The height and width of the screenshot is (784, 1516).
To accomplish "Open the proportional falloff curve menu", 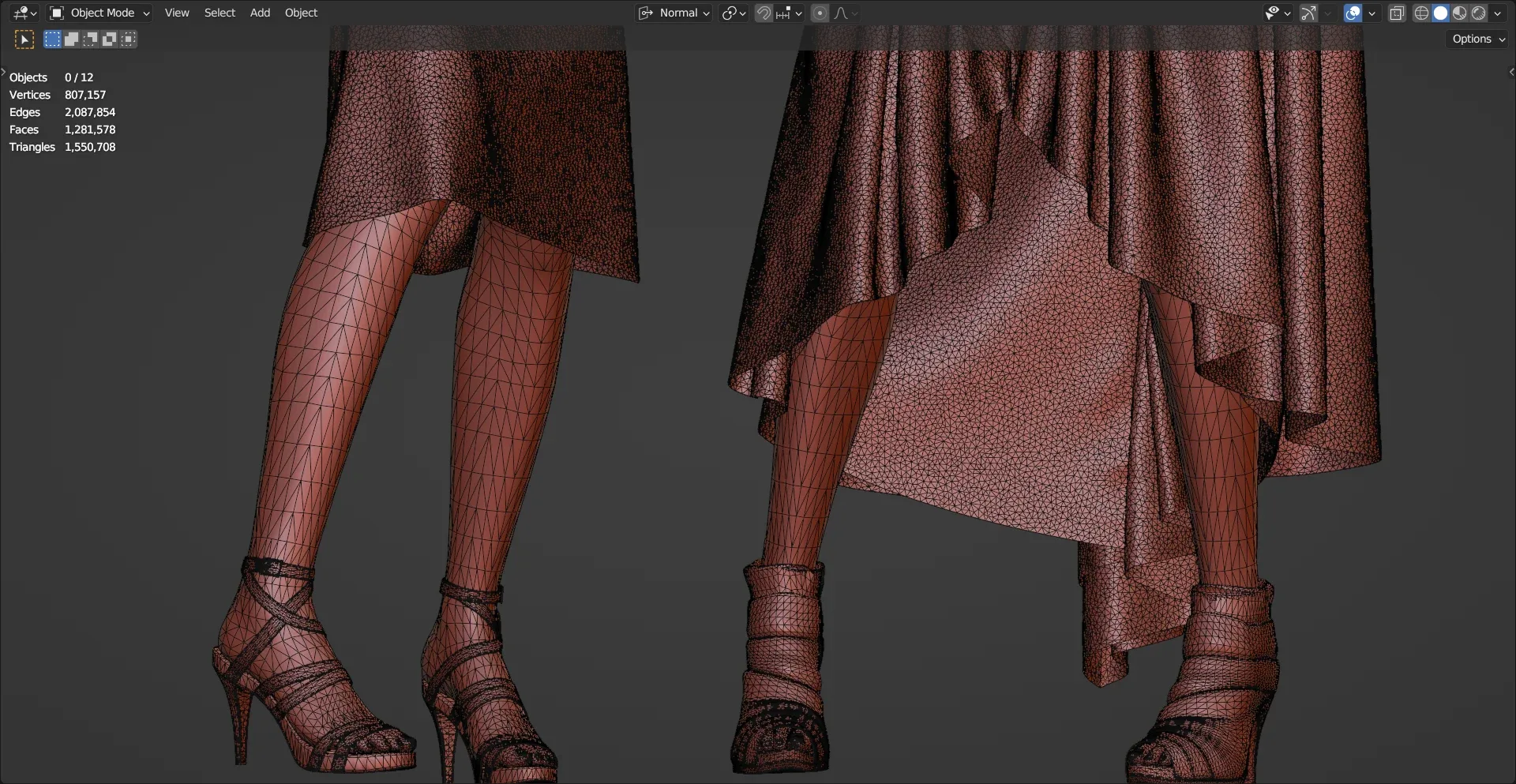I will pyautogui.click(x=845, y=13).
